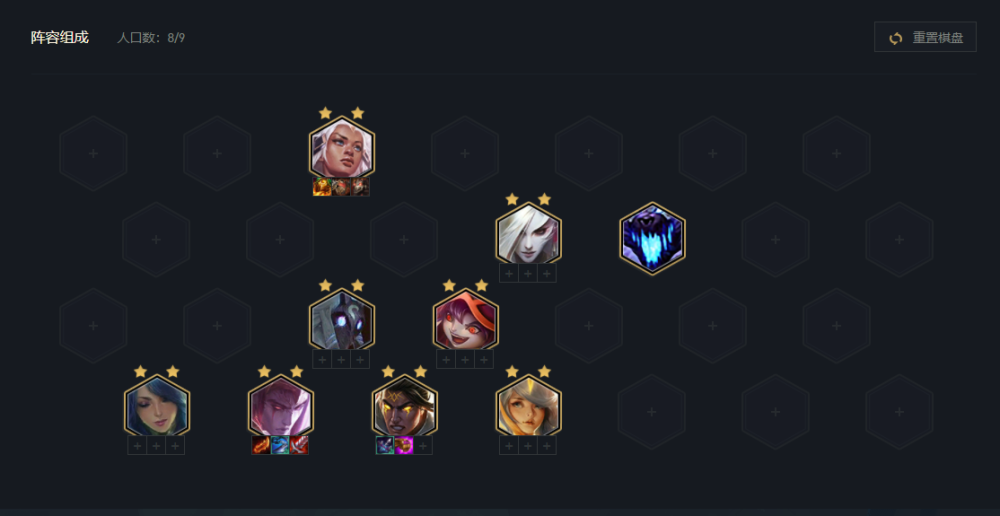Select the pink-skinned champion with red eyes
This screenshot has height=516, width=1000.
tap(281, 408)
